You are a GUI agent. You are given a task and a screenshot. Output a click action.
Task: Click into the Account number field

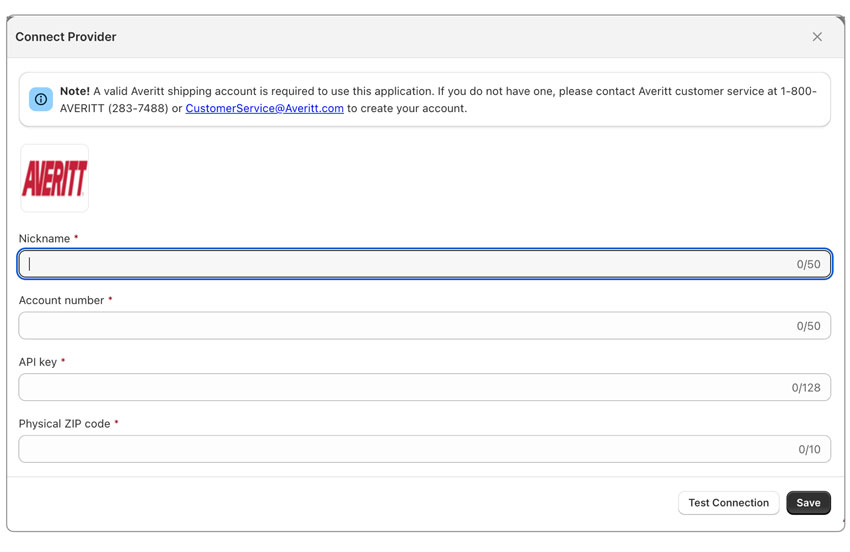pyautogui.click(x=424, y=326)
